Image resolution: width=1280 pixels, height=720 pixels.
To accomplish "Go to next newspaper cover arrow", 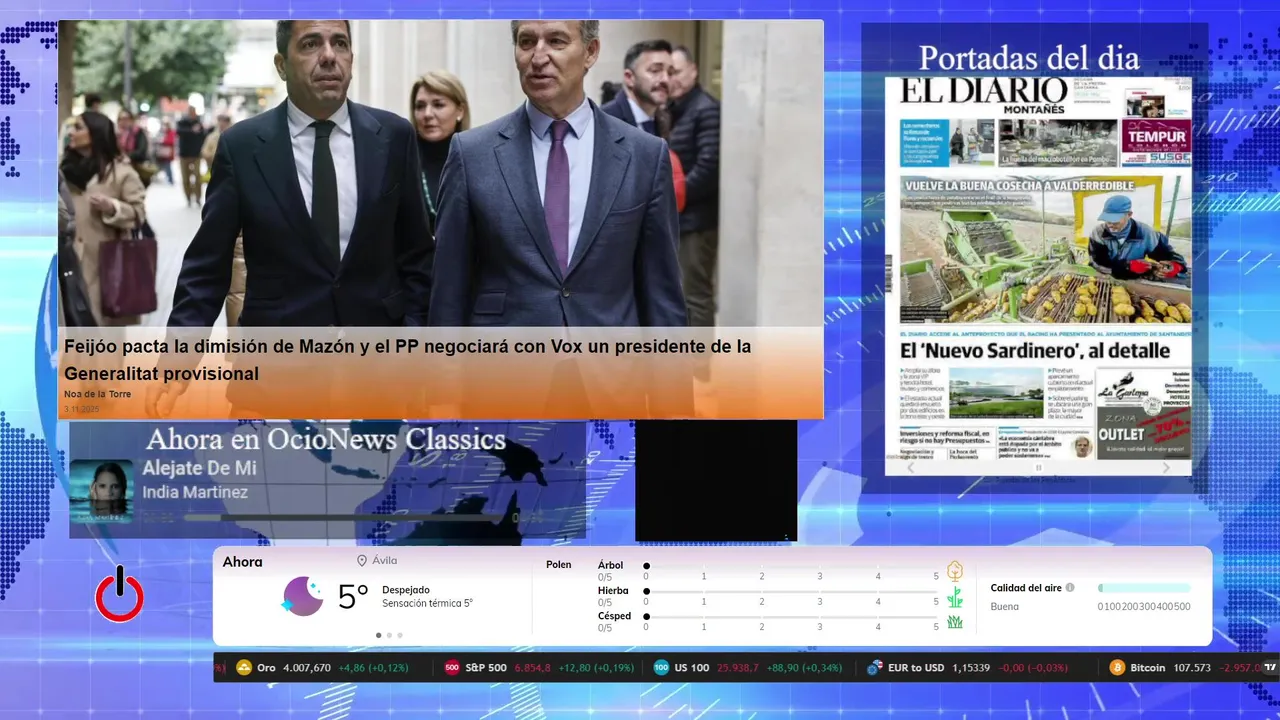I will click(1165, 467).
